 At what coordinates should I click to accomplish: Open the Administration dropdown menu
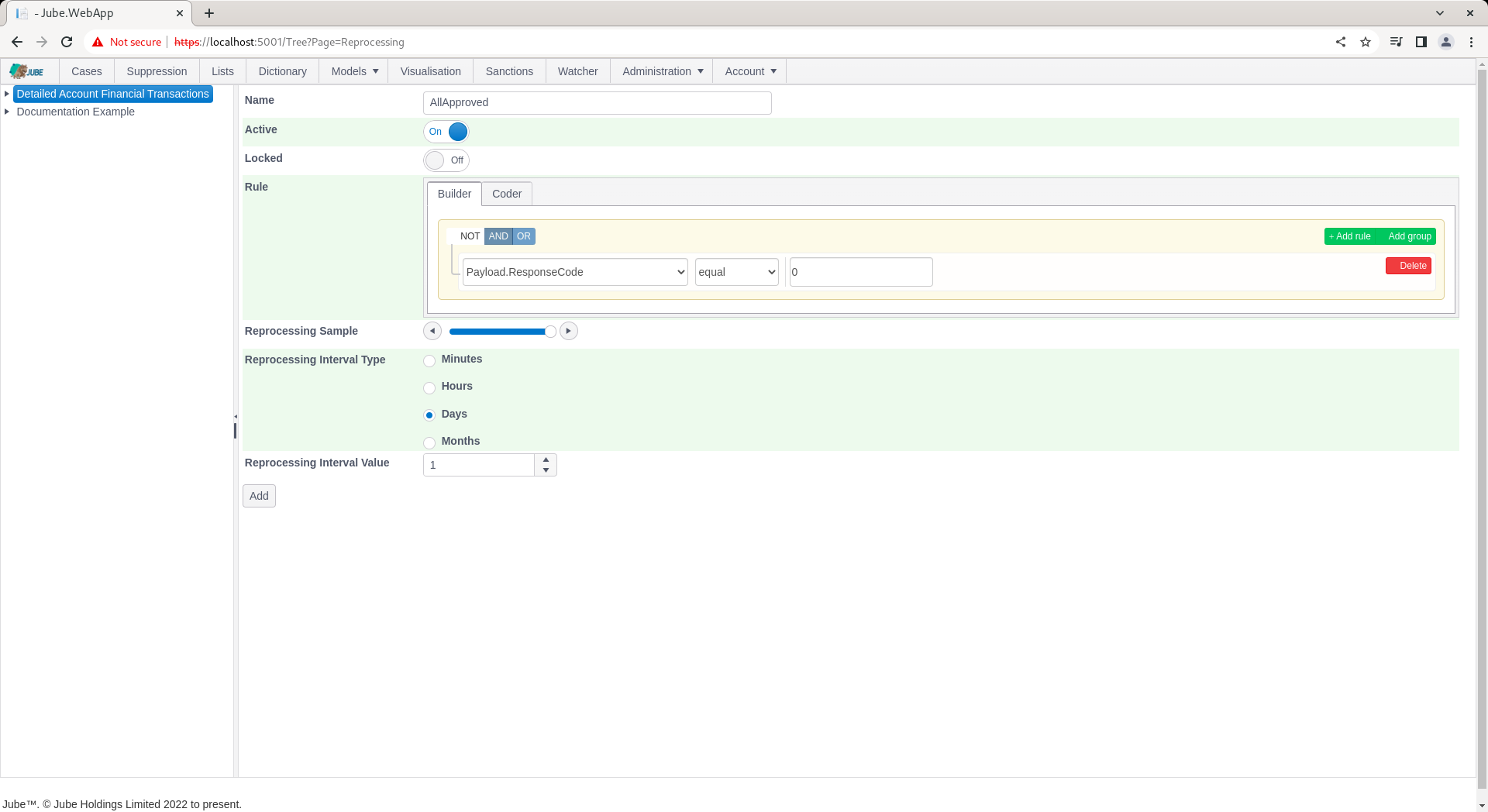[x=662, y=71]
